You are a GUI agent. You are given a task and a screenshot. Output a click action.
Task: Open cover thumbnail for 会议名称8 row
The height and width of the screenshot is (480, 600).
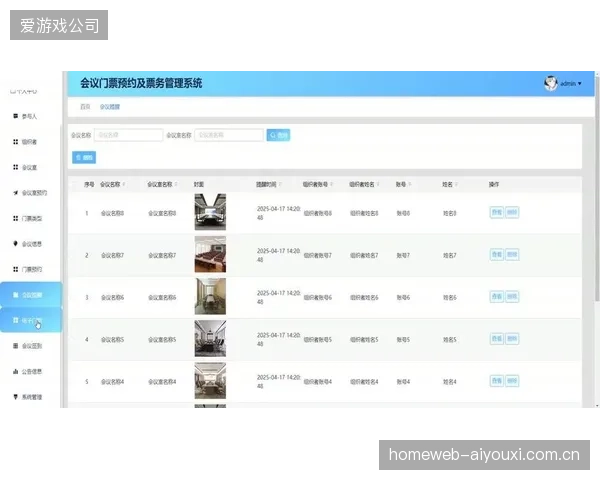coord(210,212)
